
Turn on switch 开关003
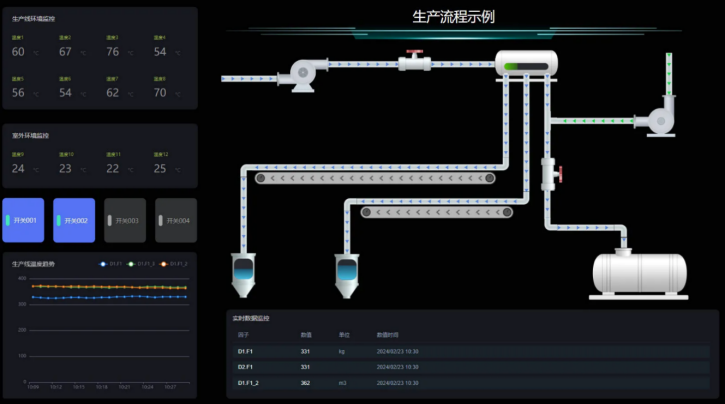[126, 220]
